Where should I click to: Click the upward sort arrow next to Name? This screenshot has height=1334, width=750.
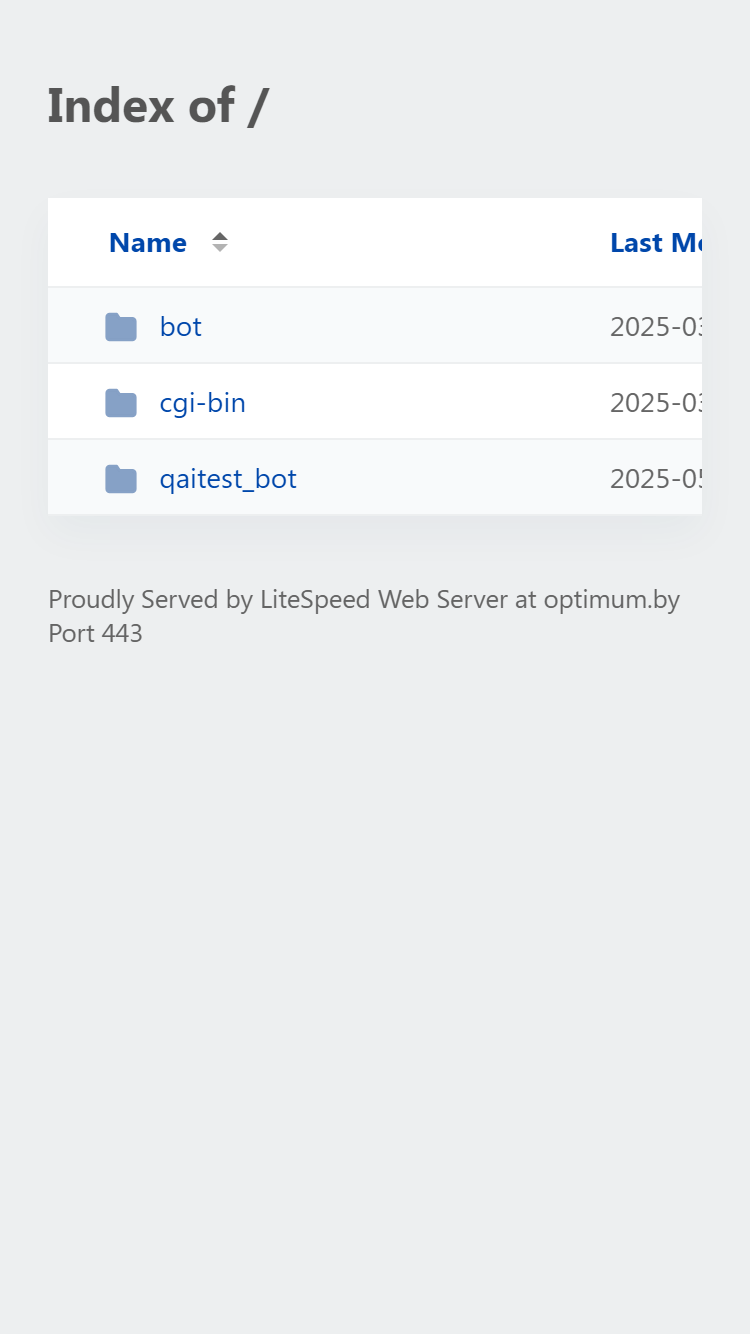[220, 236]
